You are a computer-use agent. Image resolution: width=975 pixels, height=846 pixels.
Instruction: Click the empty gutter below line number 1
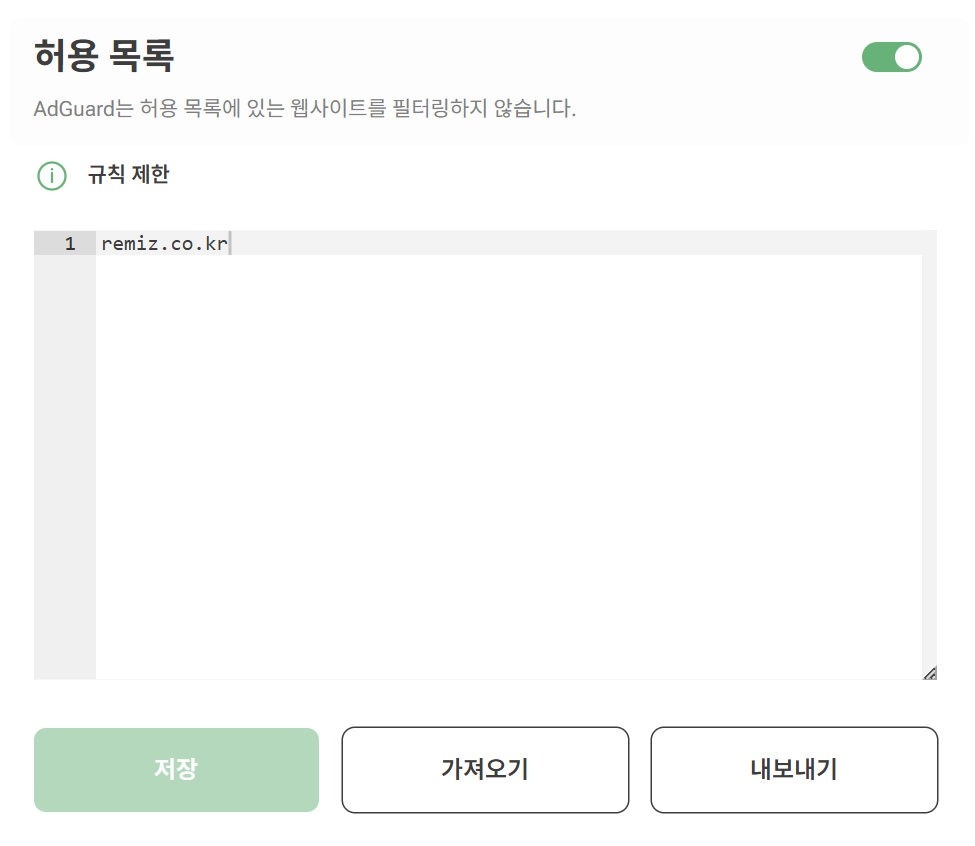click(x=65, y=466)
